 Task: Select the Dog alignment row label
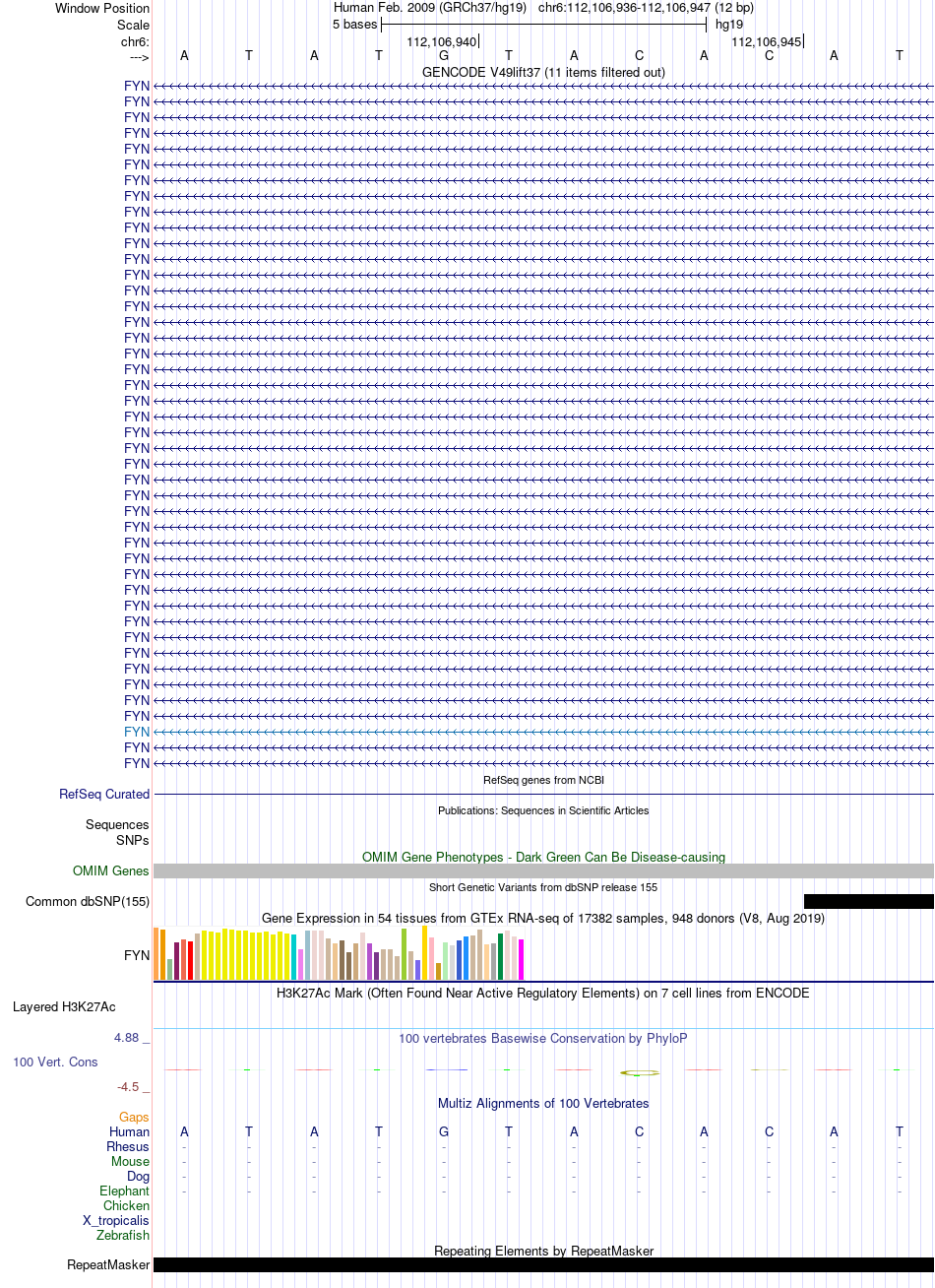(x=139, y=1176)
